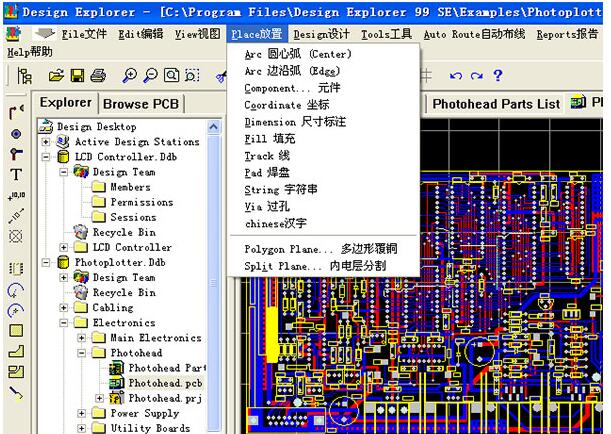Viewport: 611px width, 434px height.
Task: Open the View menu
Action: [x=197, y=34]
